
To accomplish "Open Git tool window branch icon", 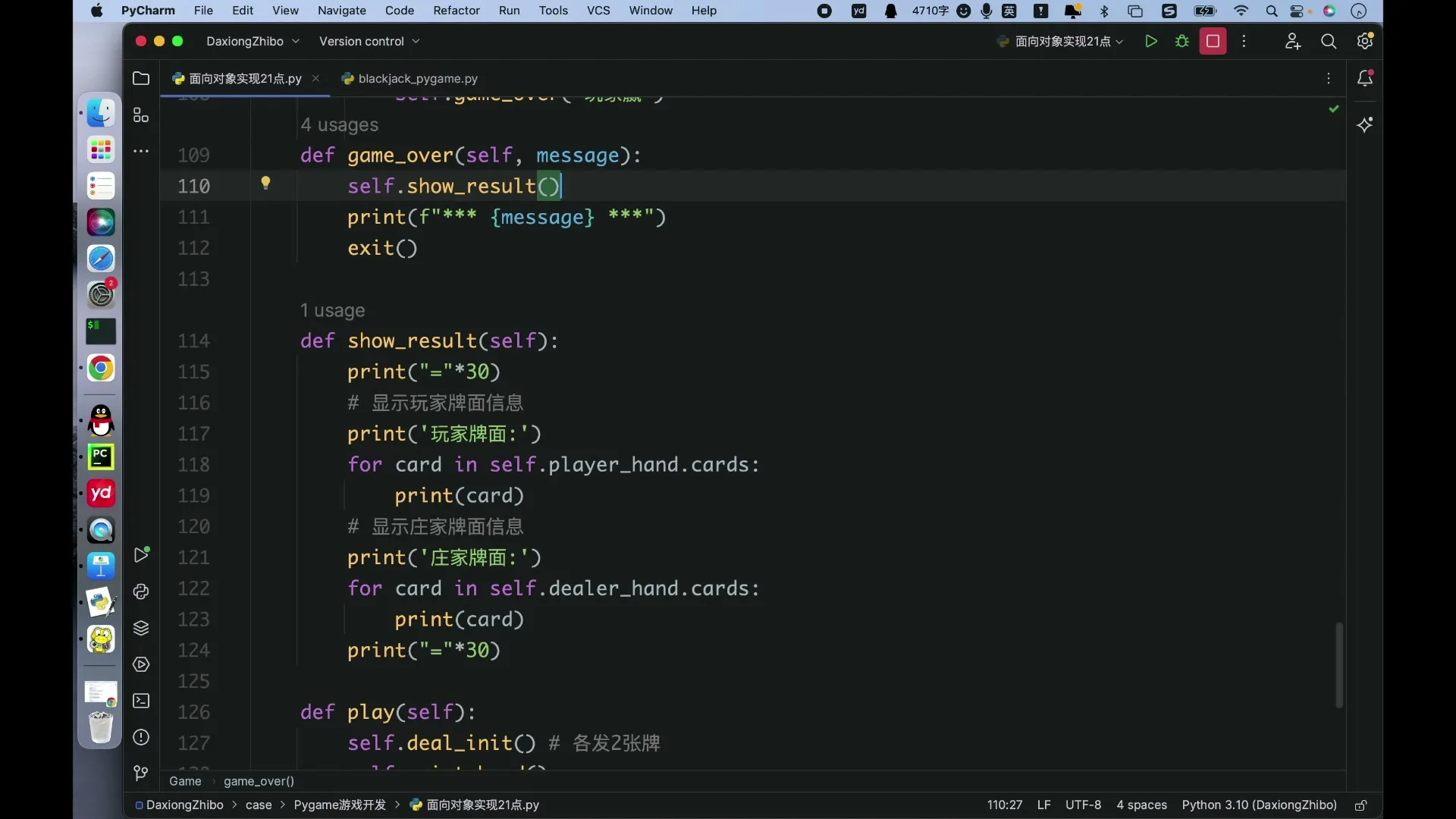I will pyautogui.click(x=141, y=773).
